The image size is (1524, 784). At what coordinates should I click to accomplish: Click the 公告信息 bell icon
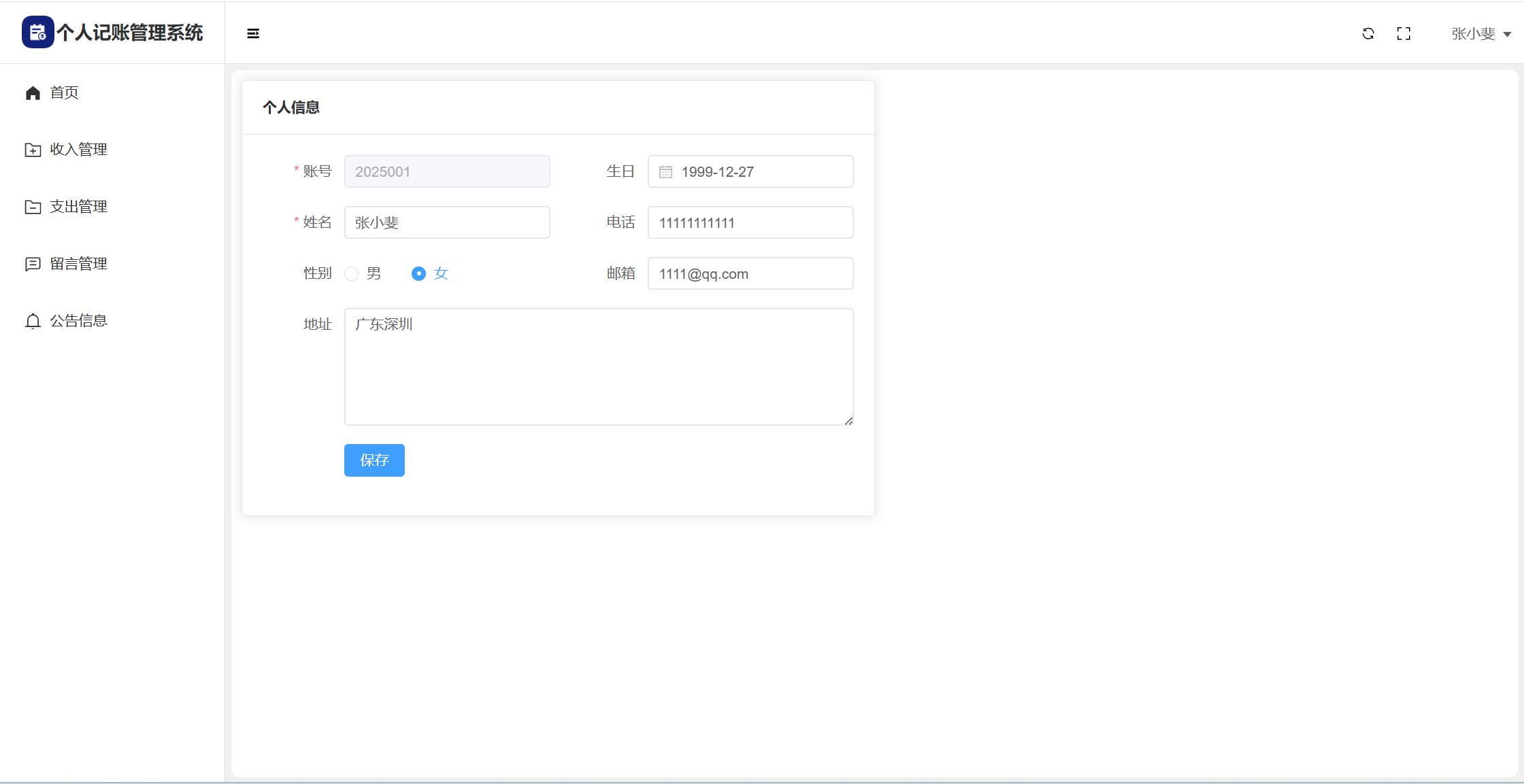pos(33,321)
